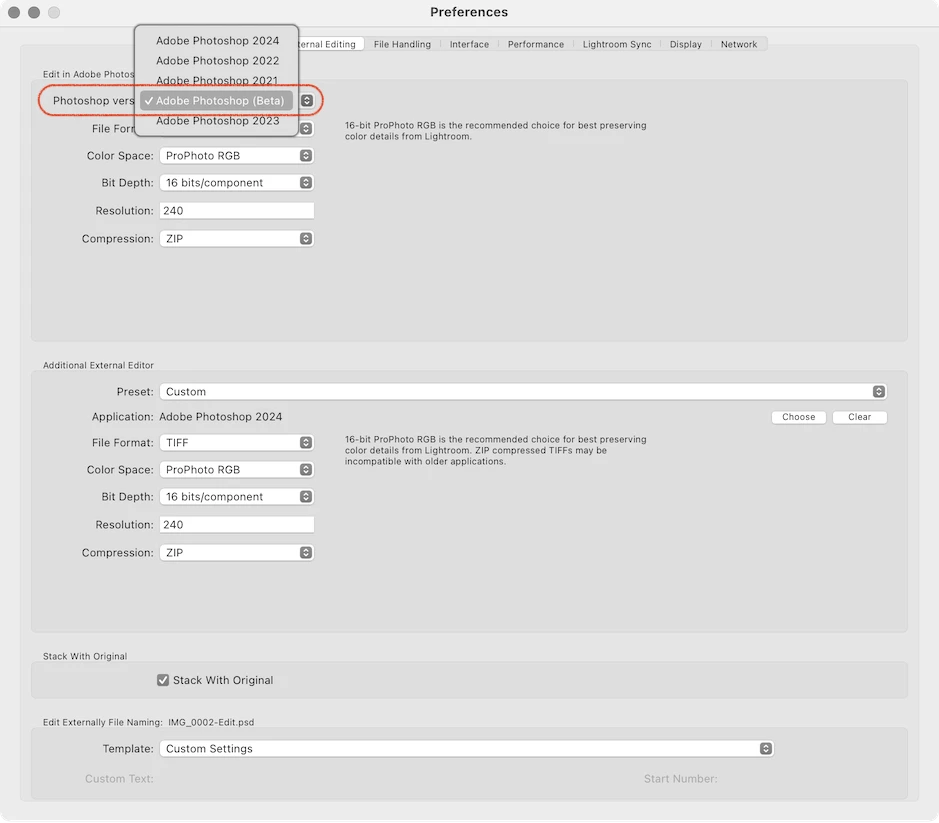Image resolution: width=939 pixels, height=823 pixels.
Task: Open the Additional External Editor Compression dropdown
Action: (237, 552)
